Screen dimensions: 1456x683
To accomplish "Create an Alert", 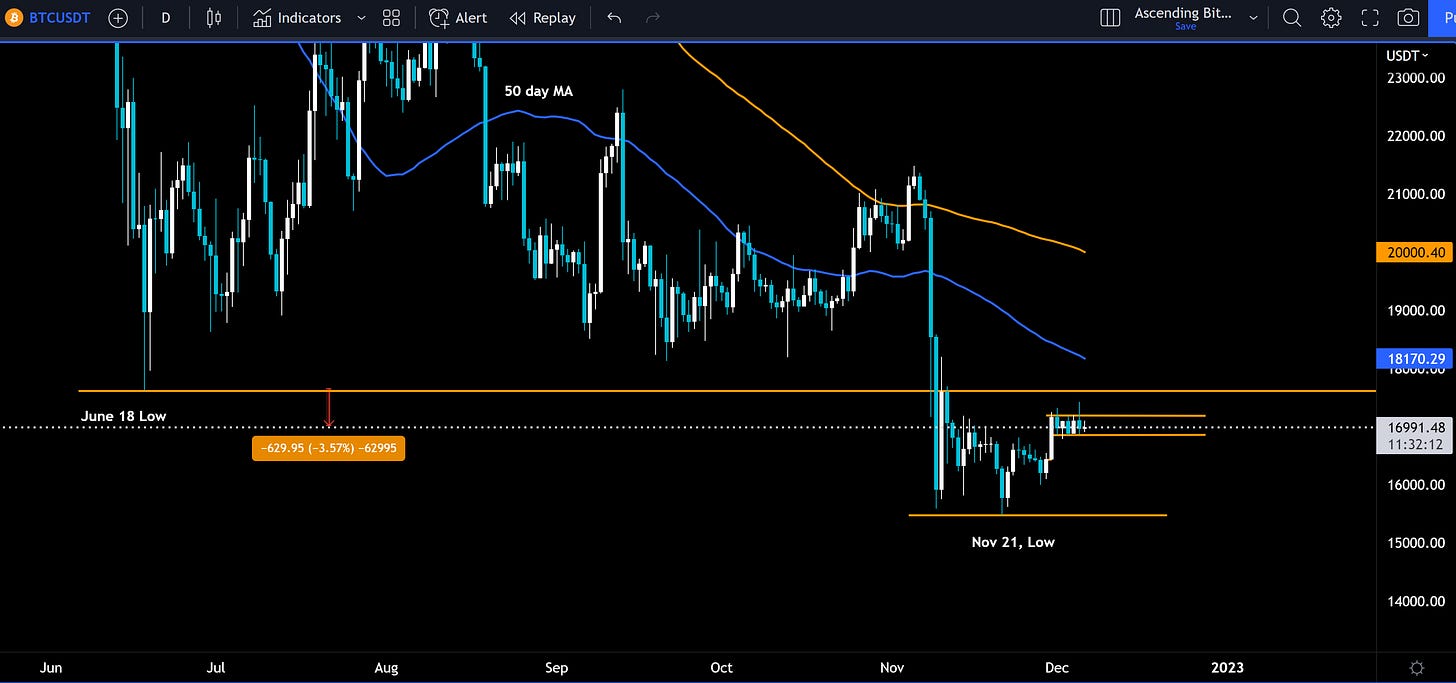I will 458,18.
